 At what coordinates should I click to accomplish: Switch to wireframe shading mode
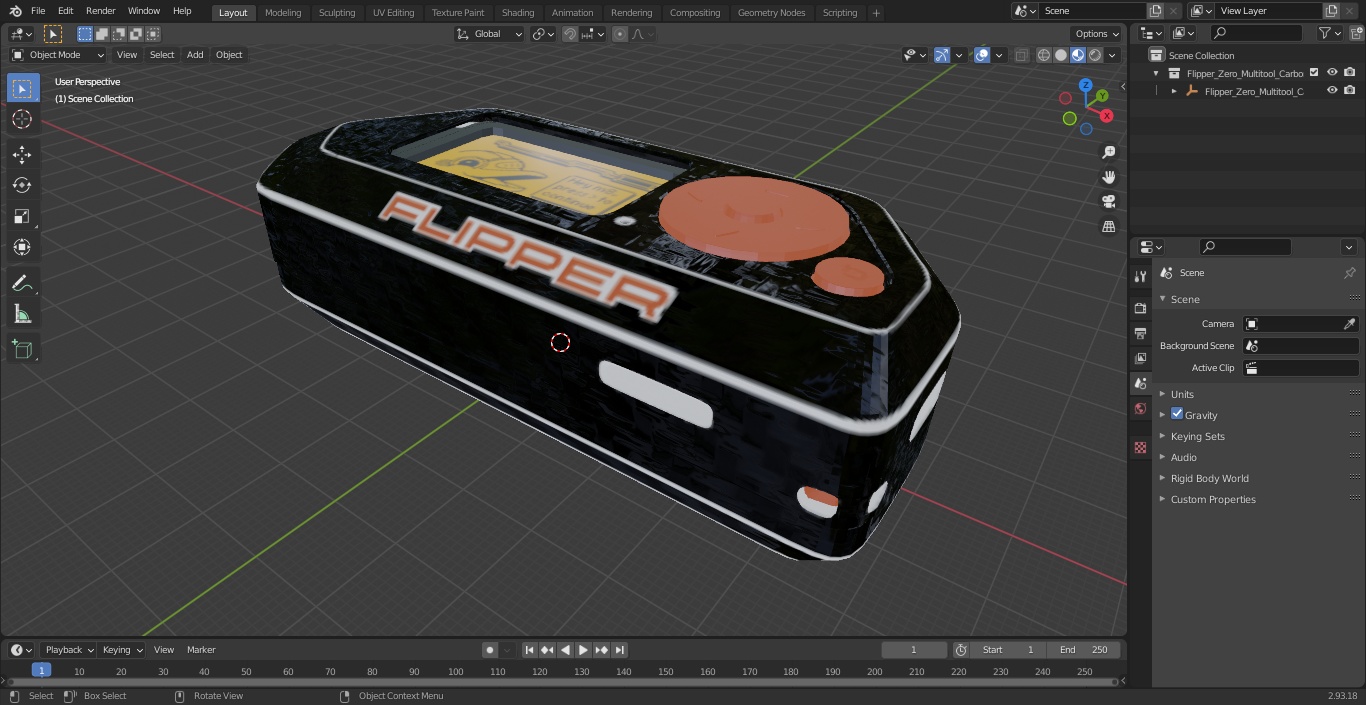1044,55
